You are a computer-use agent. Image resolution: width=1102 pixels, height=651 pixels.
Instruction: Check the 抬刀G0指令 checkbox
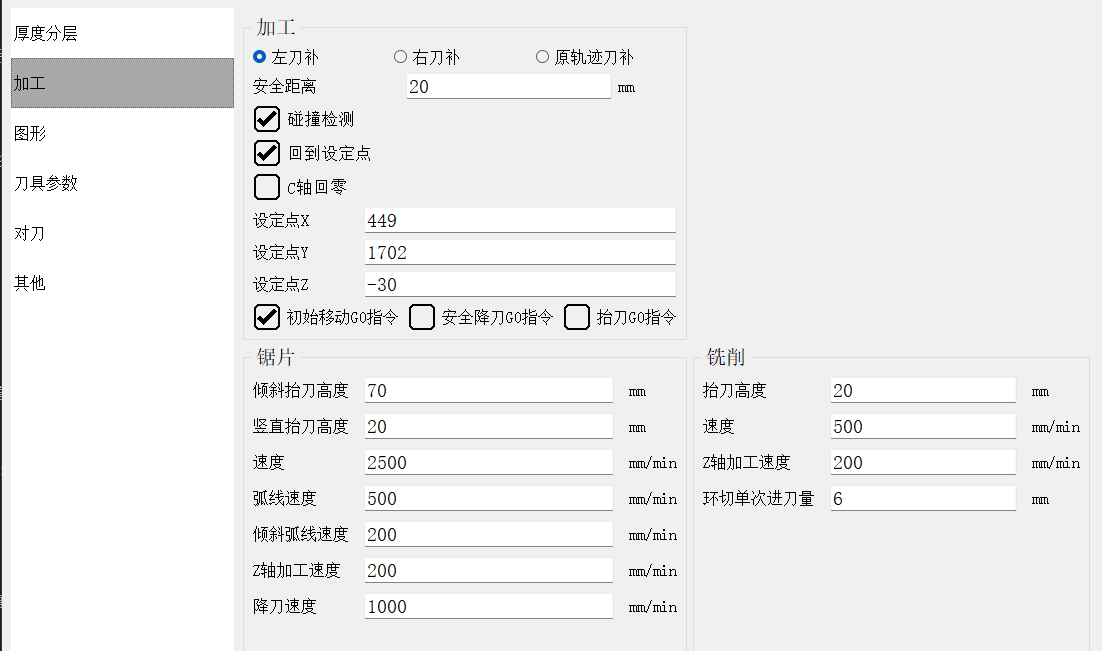pos(577,318)
